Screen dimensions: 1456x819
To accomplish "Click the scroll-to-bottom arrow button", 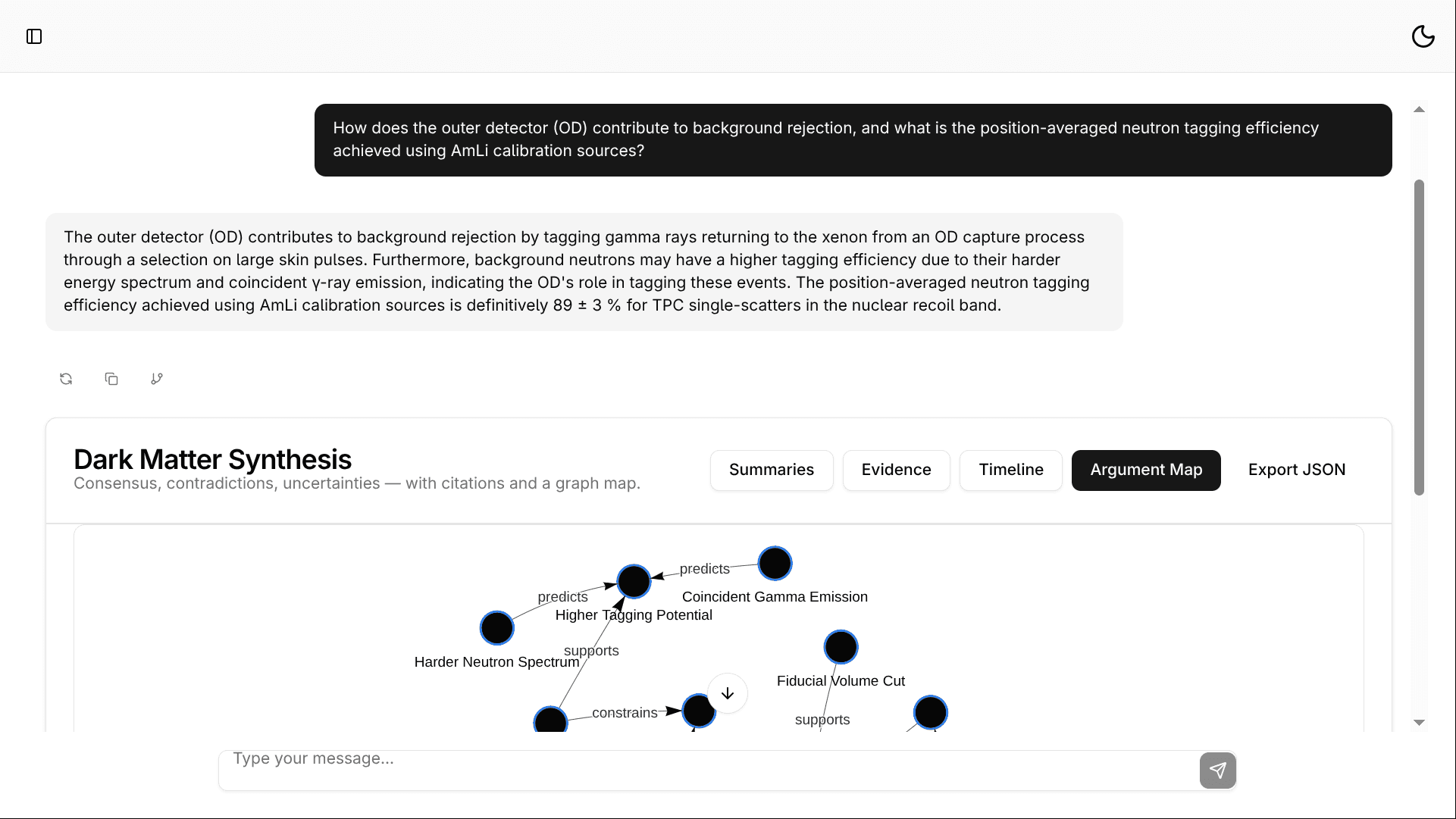I will click(x=728, y=693).
